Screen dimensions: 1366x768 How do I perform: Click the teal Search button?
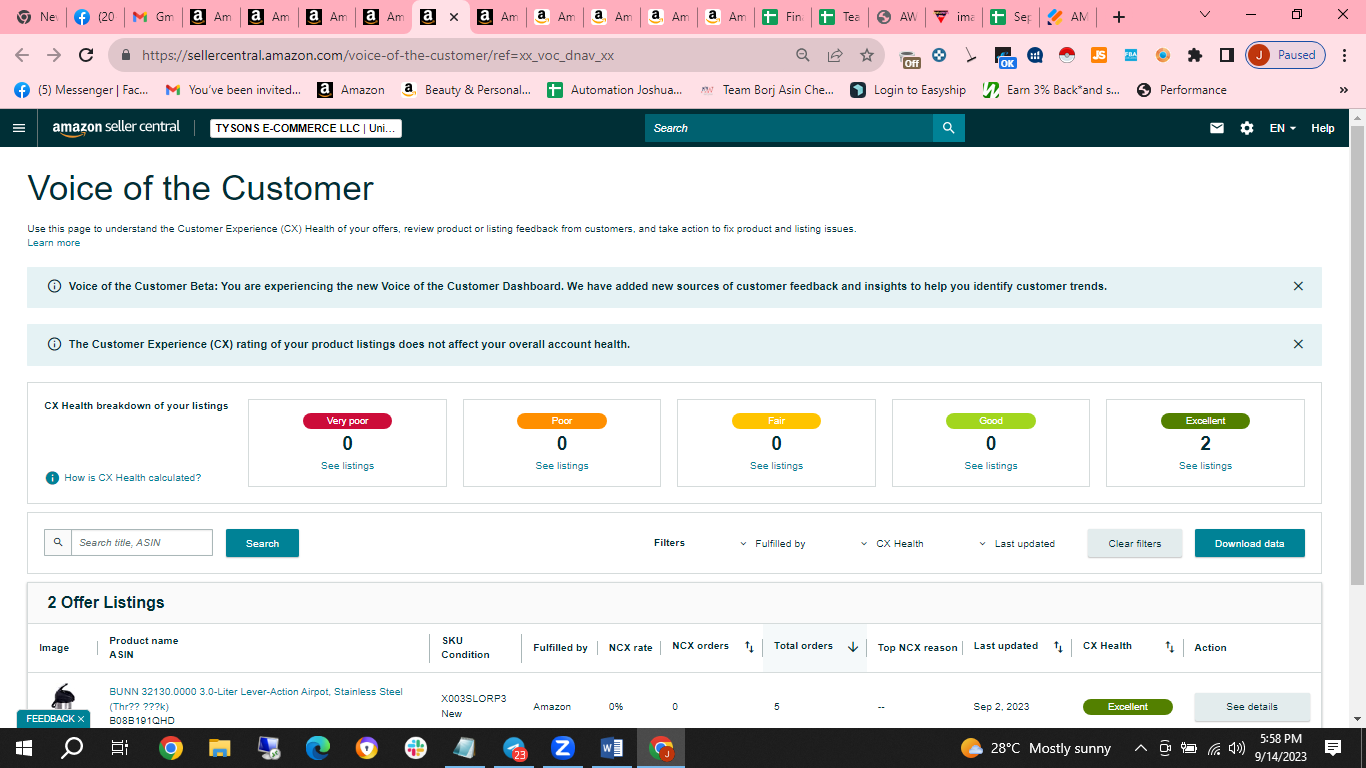pyautogui.click(x=262, y=543)
